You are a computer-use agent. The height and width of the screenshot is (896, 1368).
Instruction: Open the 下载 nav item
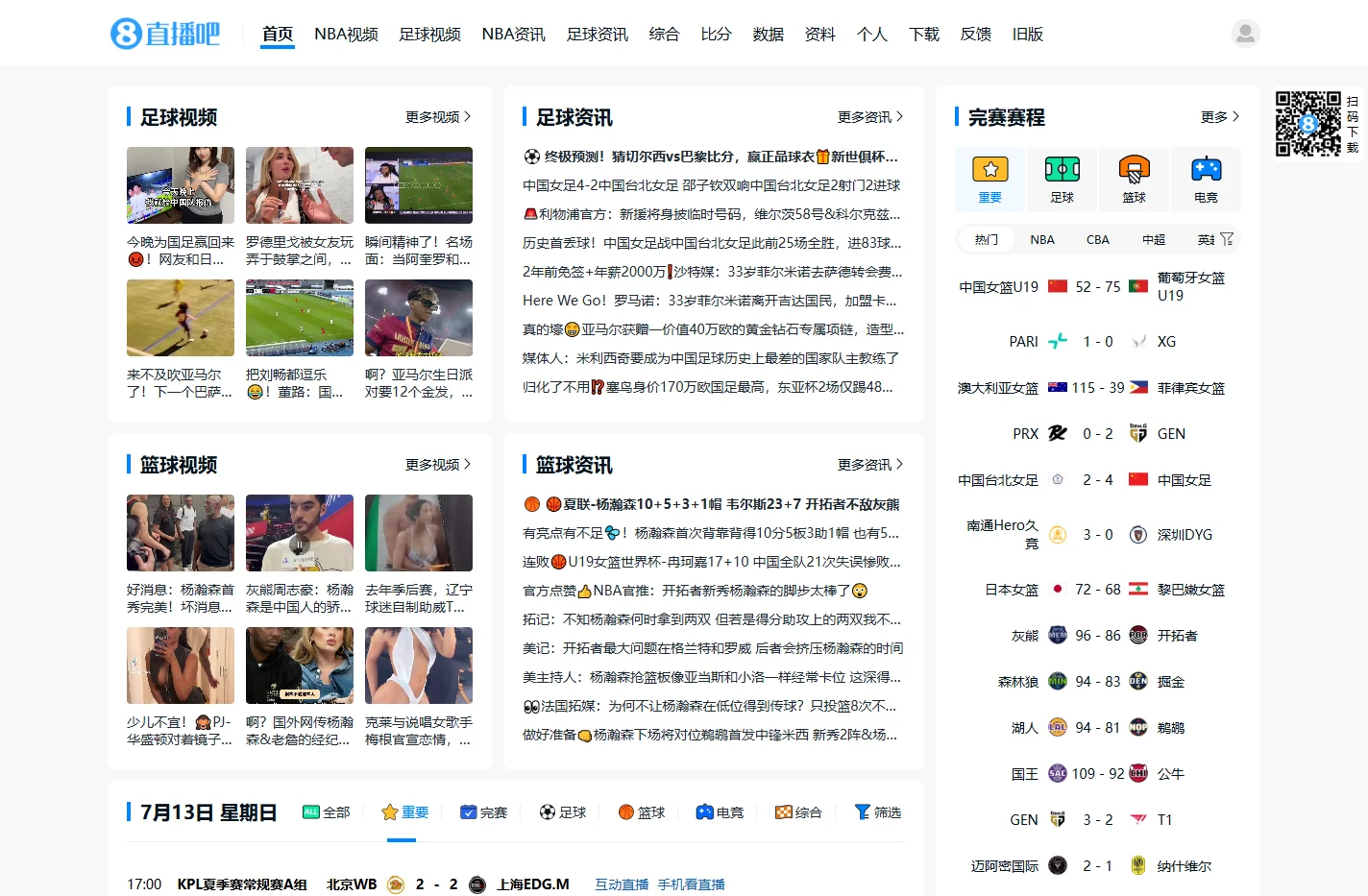point(924,34)
